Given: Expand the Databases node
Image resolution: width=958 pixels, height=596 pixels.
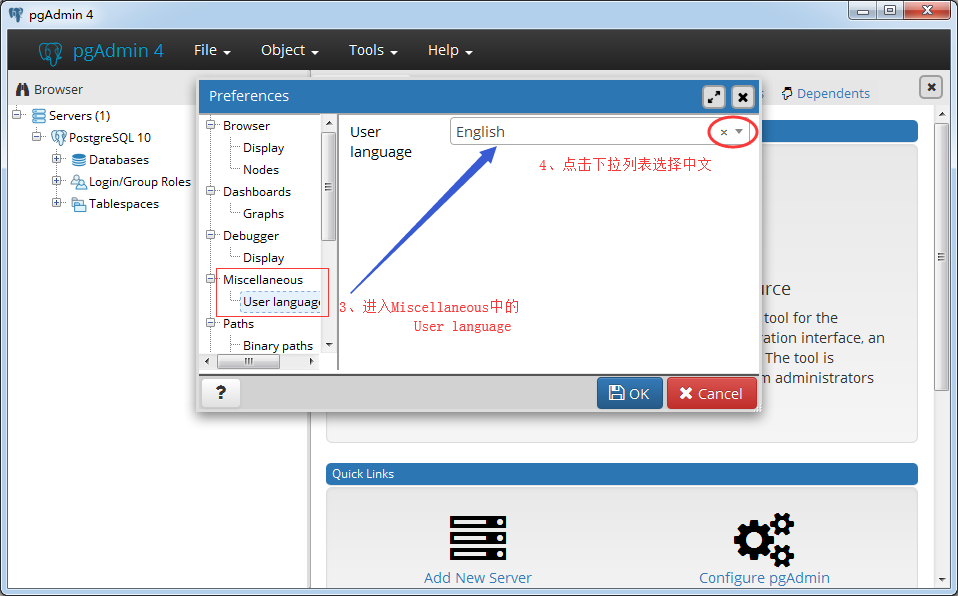Looking at the screenshot, I should [57, 158].
